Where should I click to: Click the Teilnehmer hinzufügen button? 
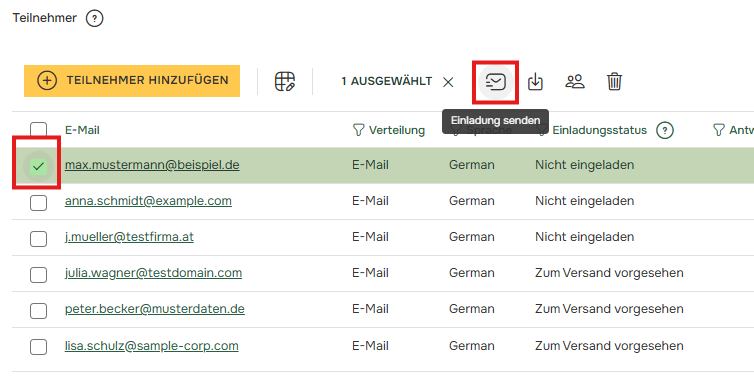tap(132, 81)
